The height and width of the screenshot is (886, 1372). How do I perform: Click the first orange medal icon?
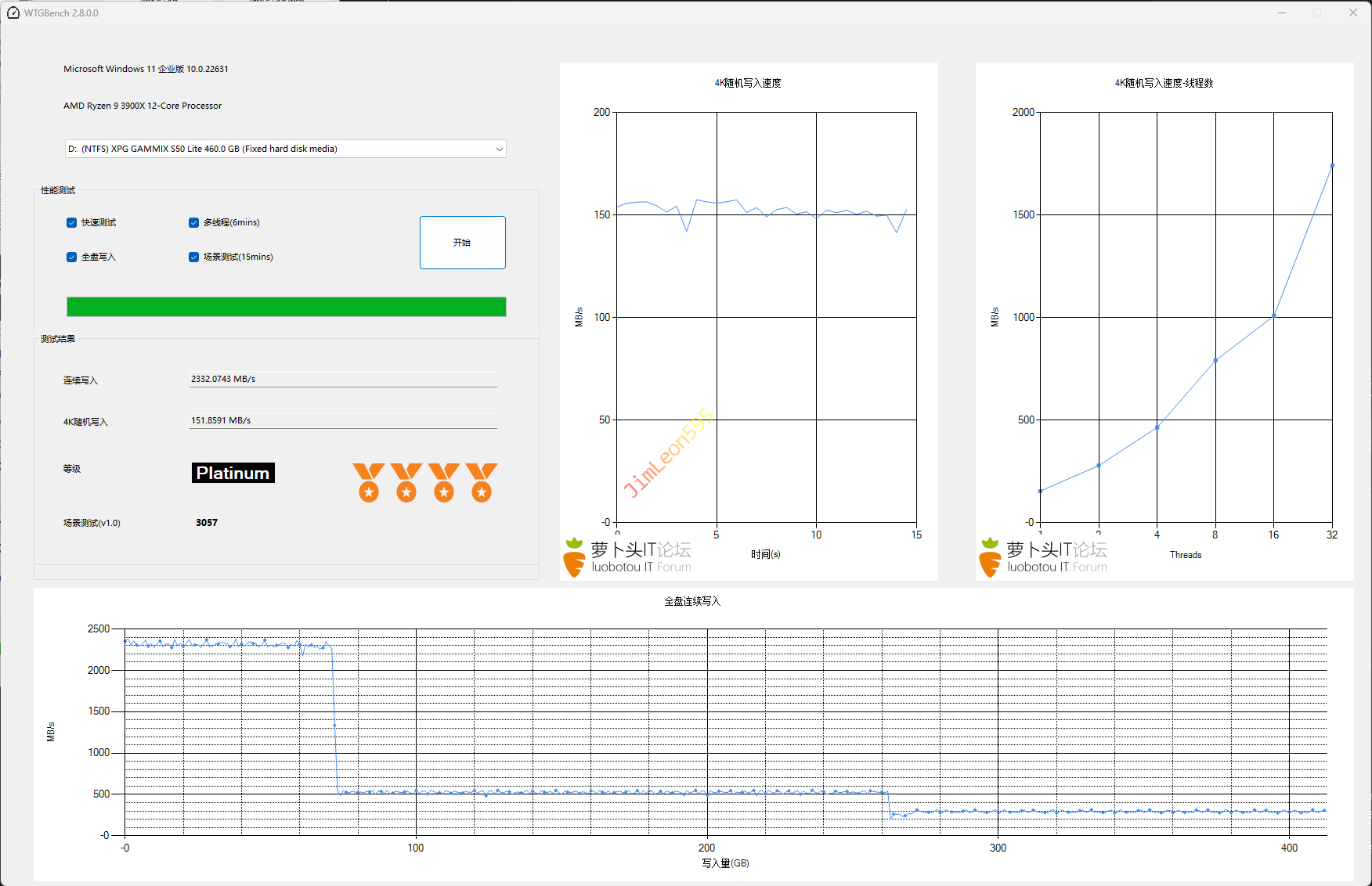pos(368,482)
